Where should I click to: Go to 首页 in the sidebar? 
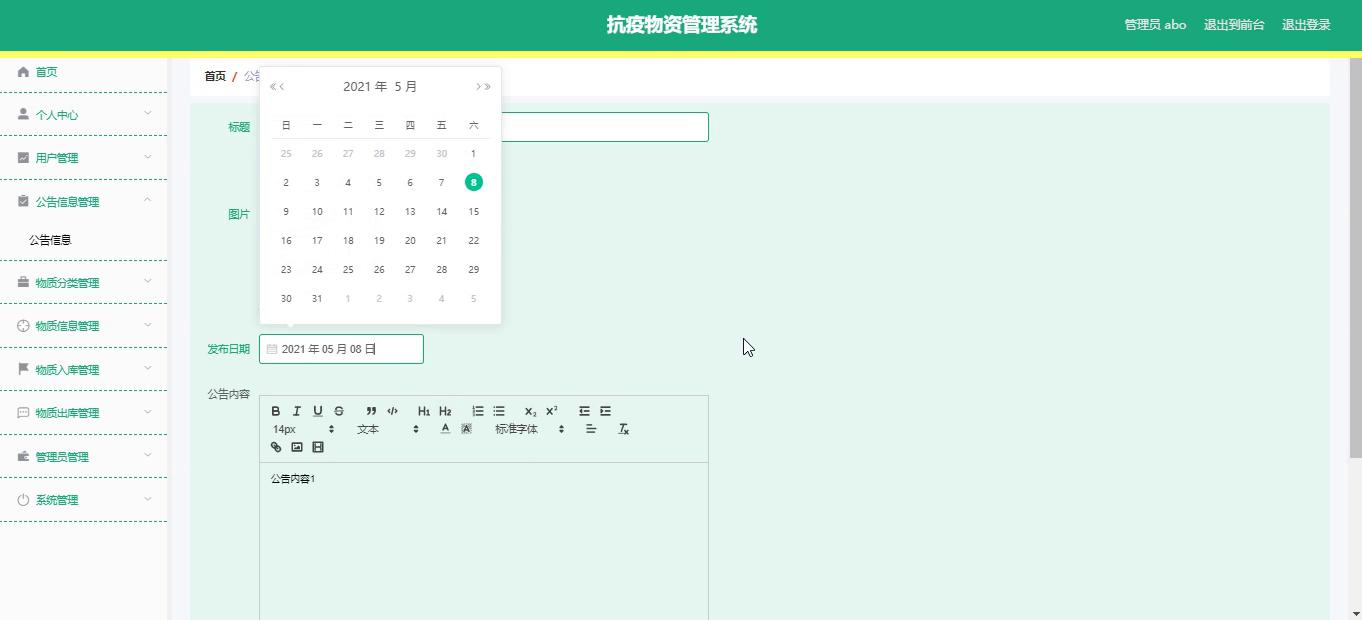tap(46, 72)
